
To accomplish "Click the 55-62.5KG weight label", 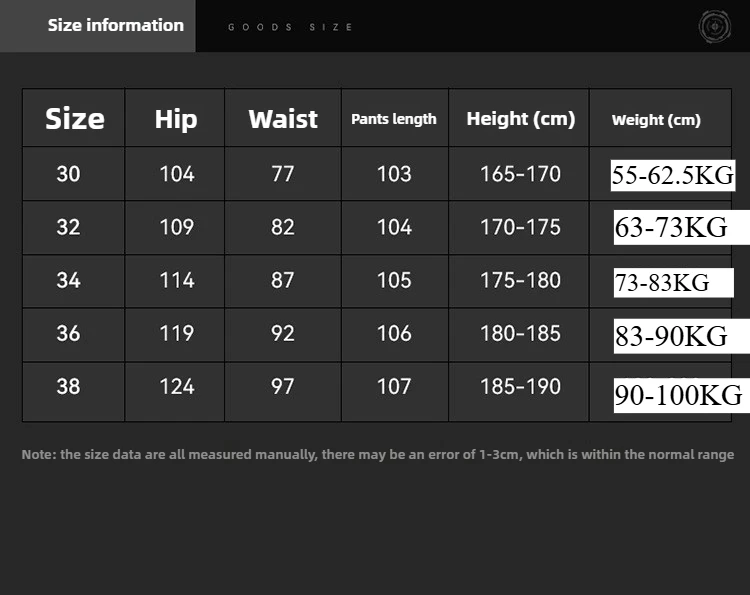I will [672, 176].
